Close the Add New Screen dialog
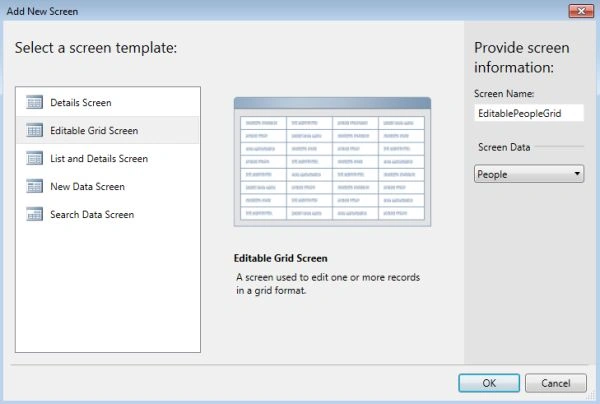 click(581, 11)
